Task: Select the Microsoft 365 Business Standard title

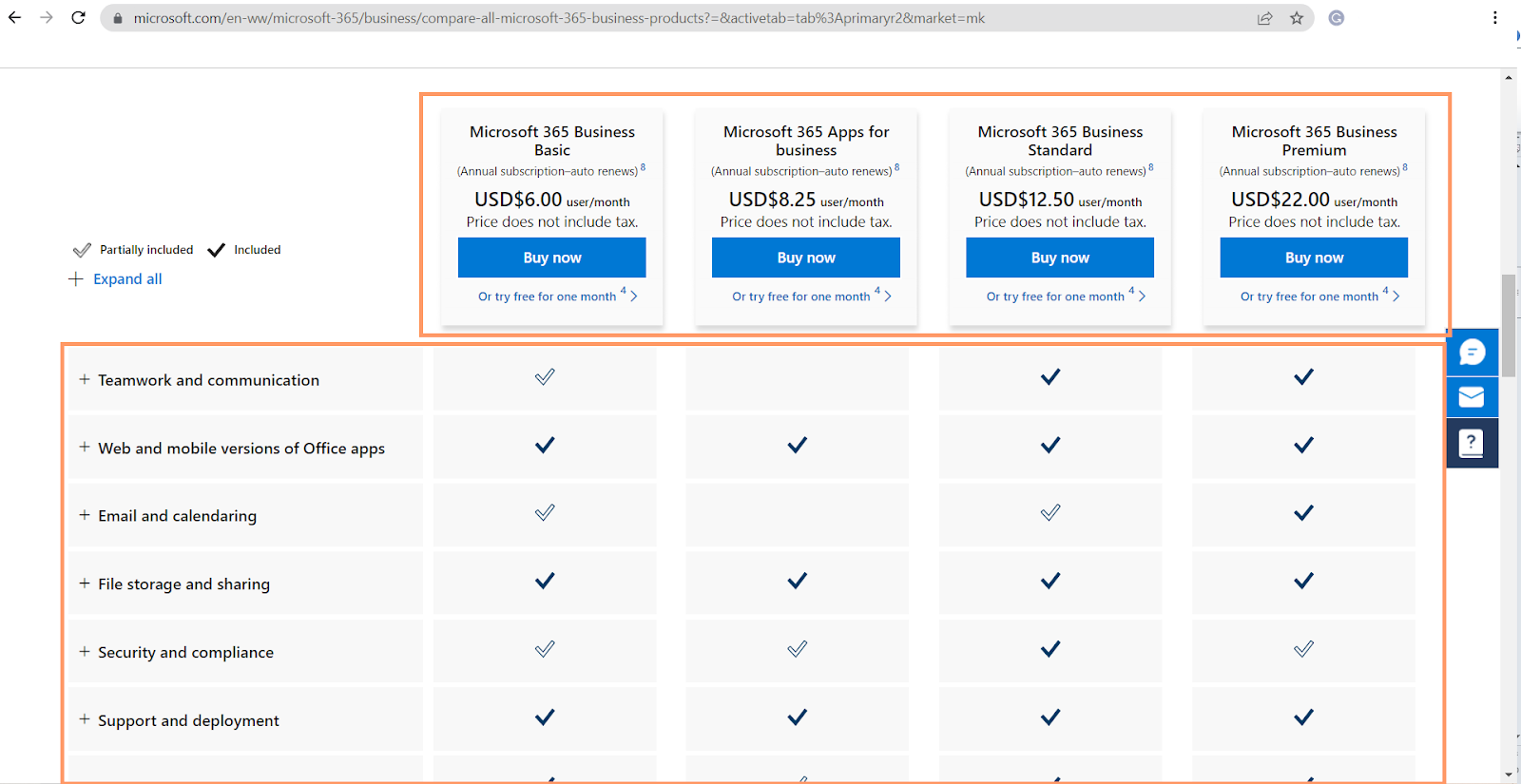Action: point(1060,141)
